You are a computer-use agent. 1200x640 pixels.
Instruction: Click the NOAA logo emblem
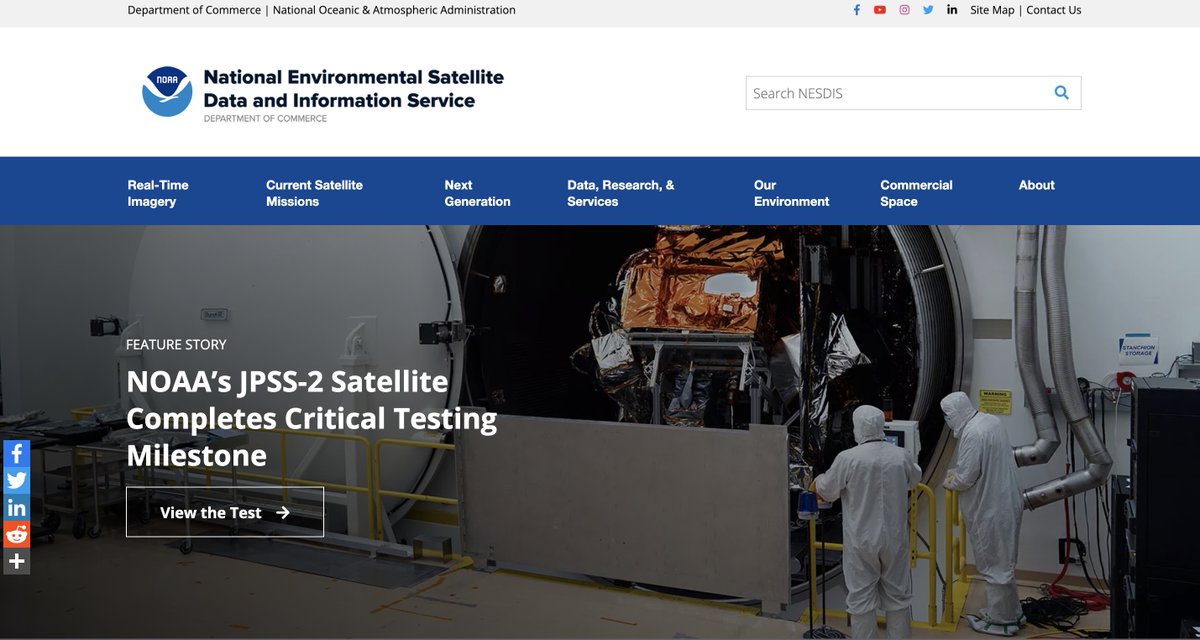pyautogui.click(x=167, y=91)
